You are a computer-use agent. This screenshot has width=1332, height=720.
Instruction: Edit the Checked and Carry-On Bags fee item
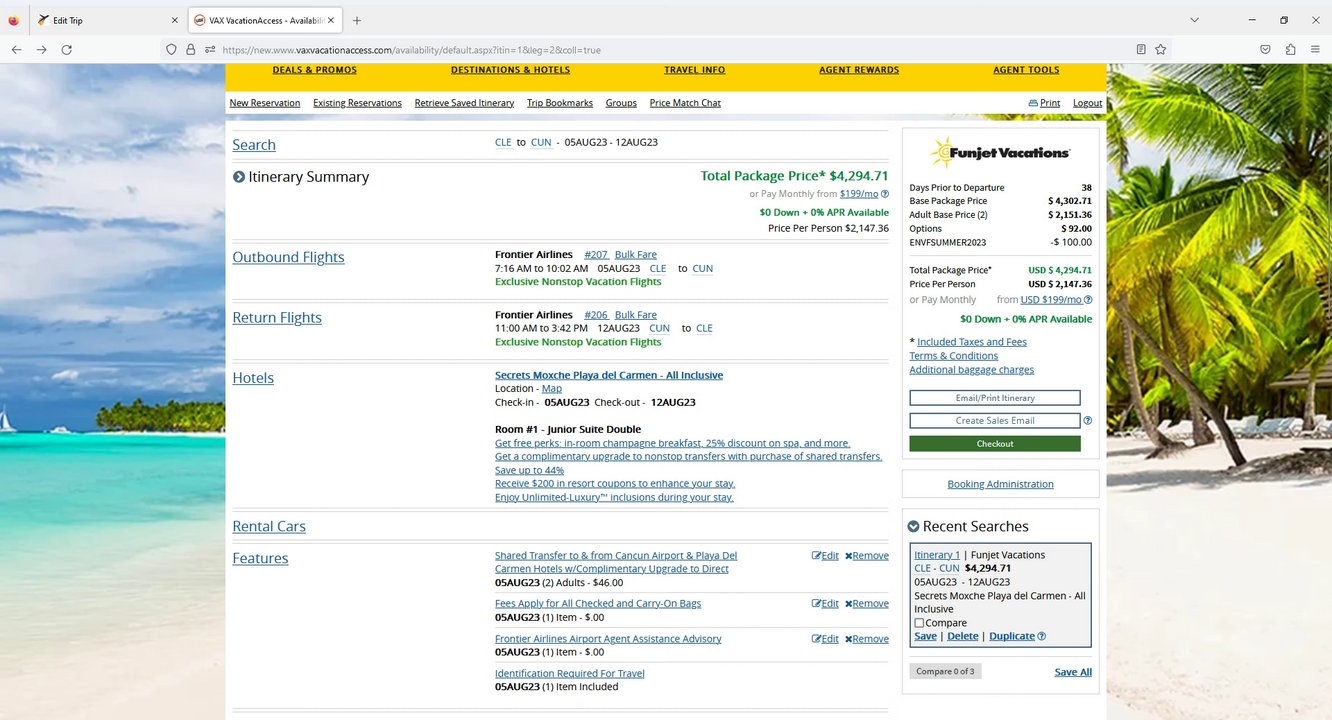(825, 604)
